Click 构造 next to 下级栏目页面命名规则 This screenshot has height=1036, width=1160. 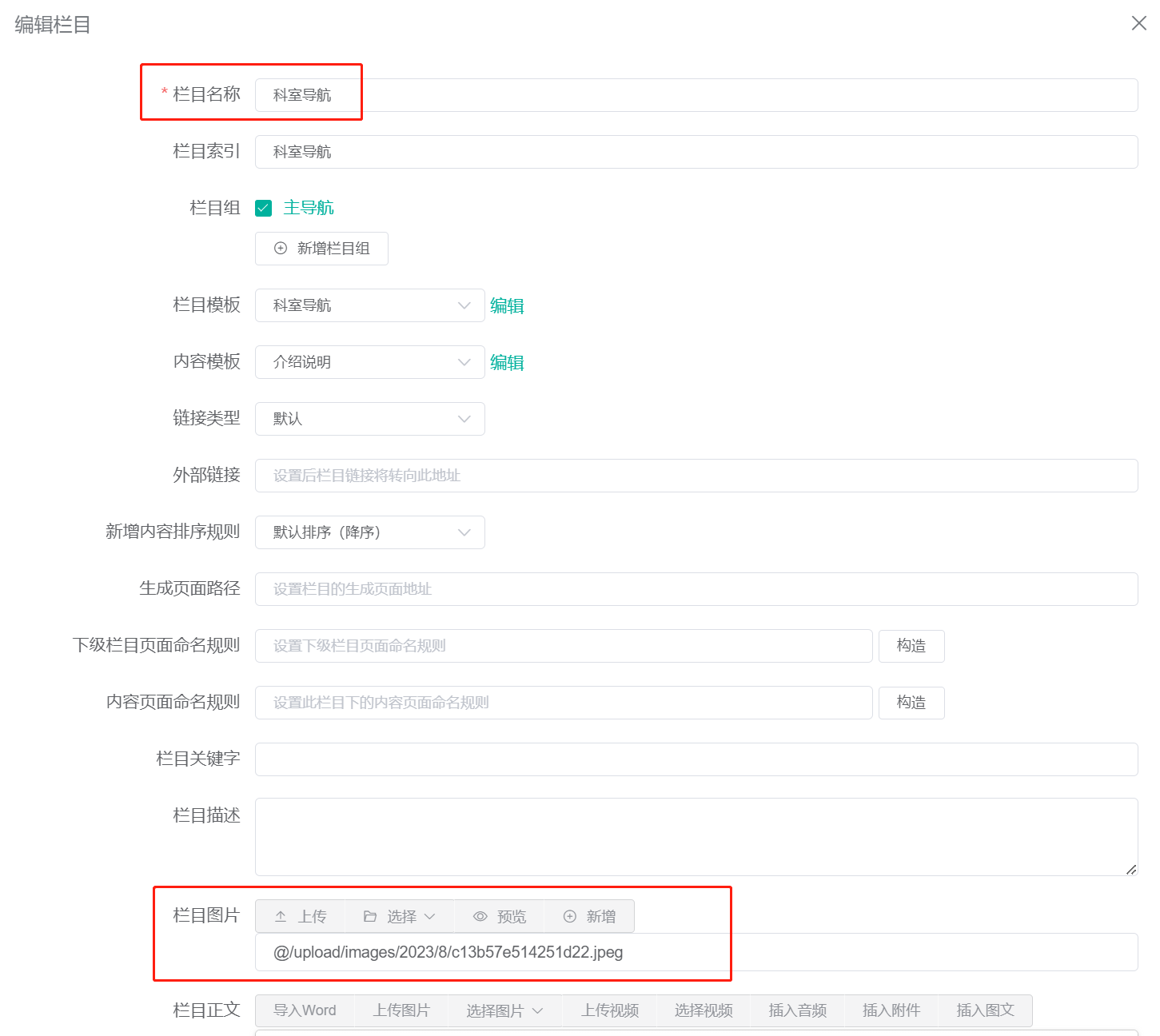click(x=911, y=646)
